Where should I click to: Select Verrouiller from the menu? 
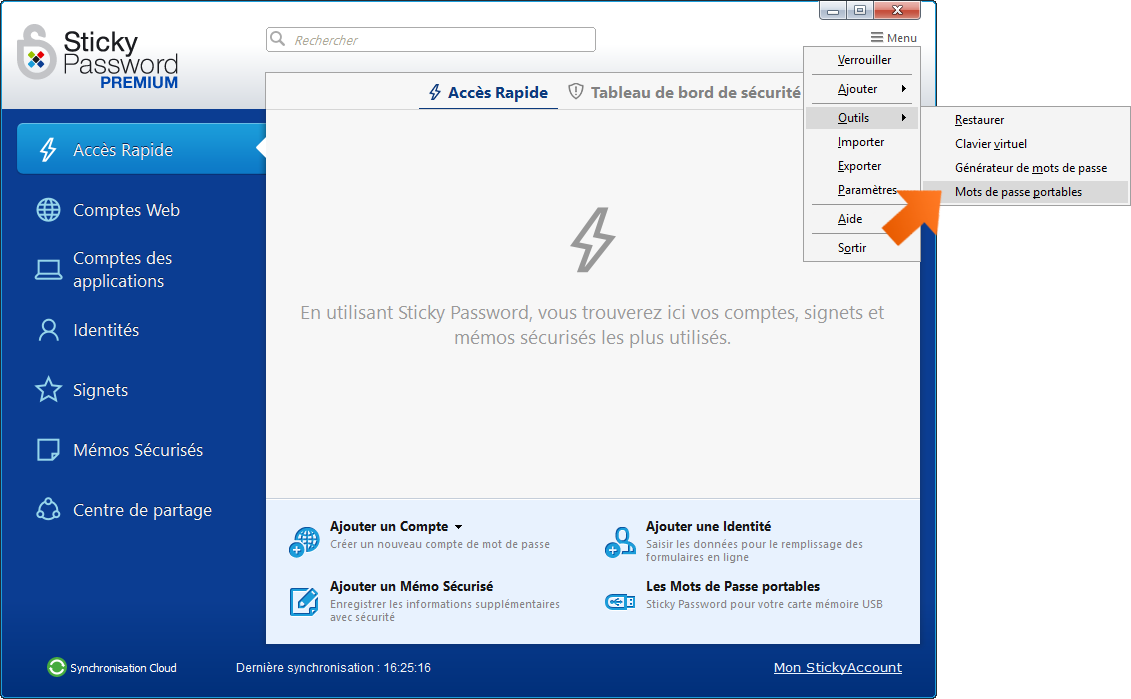pyautogui.click(x=862, y=60)
